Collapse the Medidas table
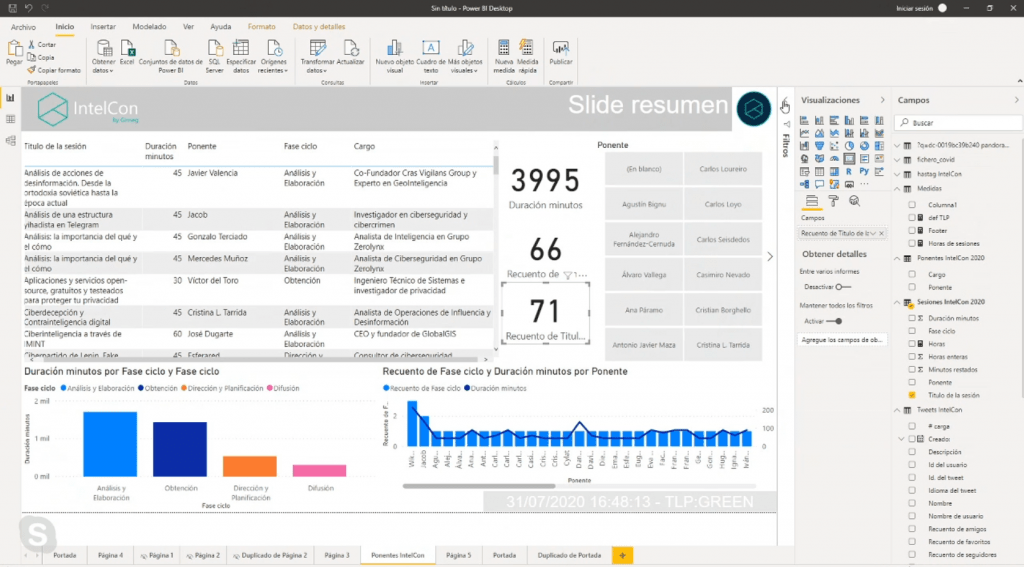The width and height of the screenshot is (1024, 567). (897, 189)
